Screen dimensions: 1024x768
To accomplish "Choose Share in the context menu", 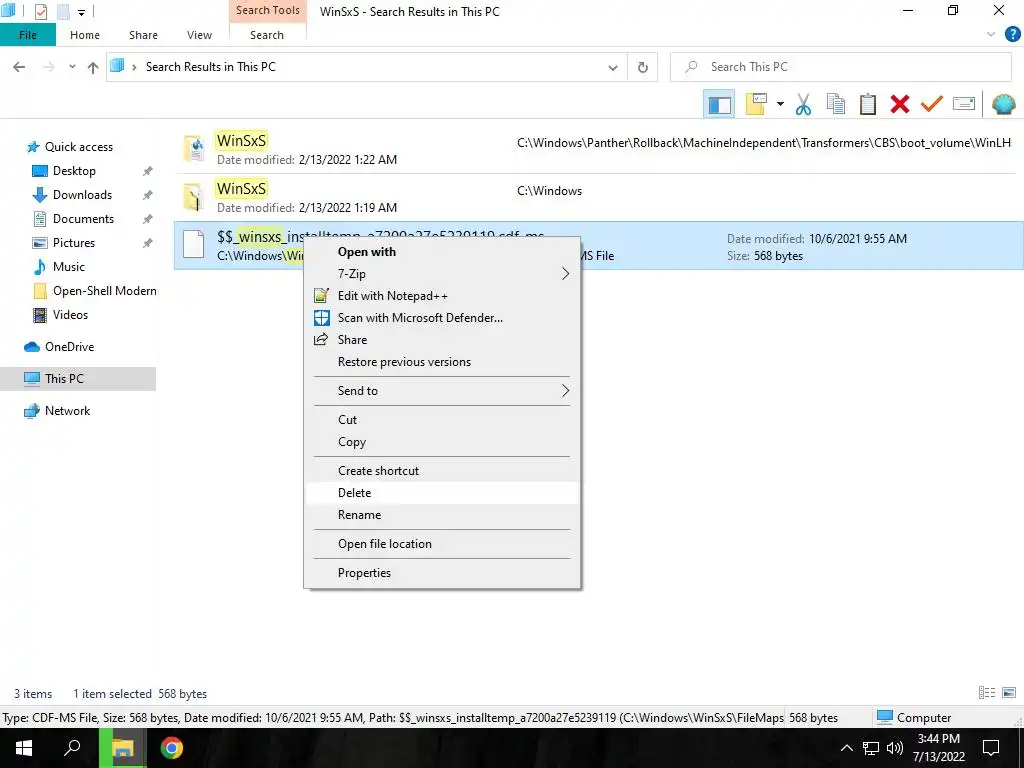I will pyautogui.click(x=442, y=340).
